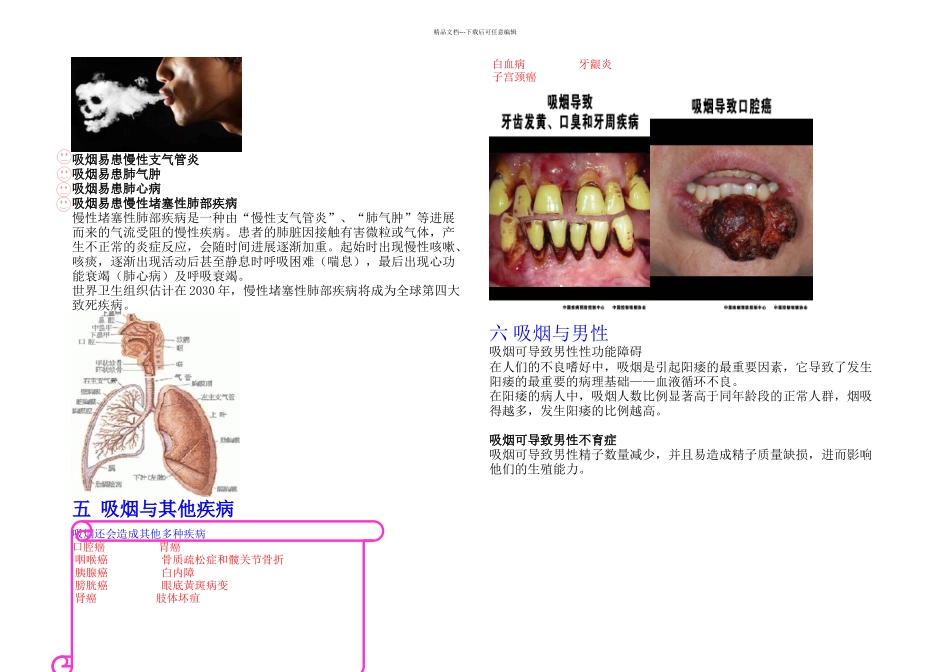The width and height of the screenshot is (950, 672).
Task: Click the line 吸烟易患慢性支气管炎
Action: pyautogui.click(x=135, y=159)
